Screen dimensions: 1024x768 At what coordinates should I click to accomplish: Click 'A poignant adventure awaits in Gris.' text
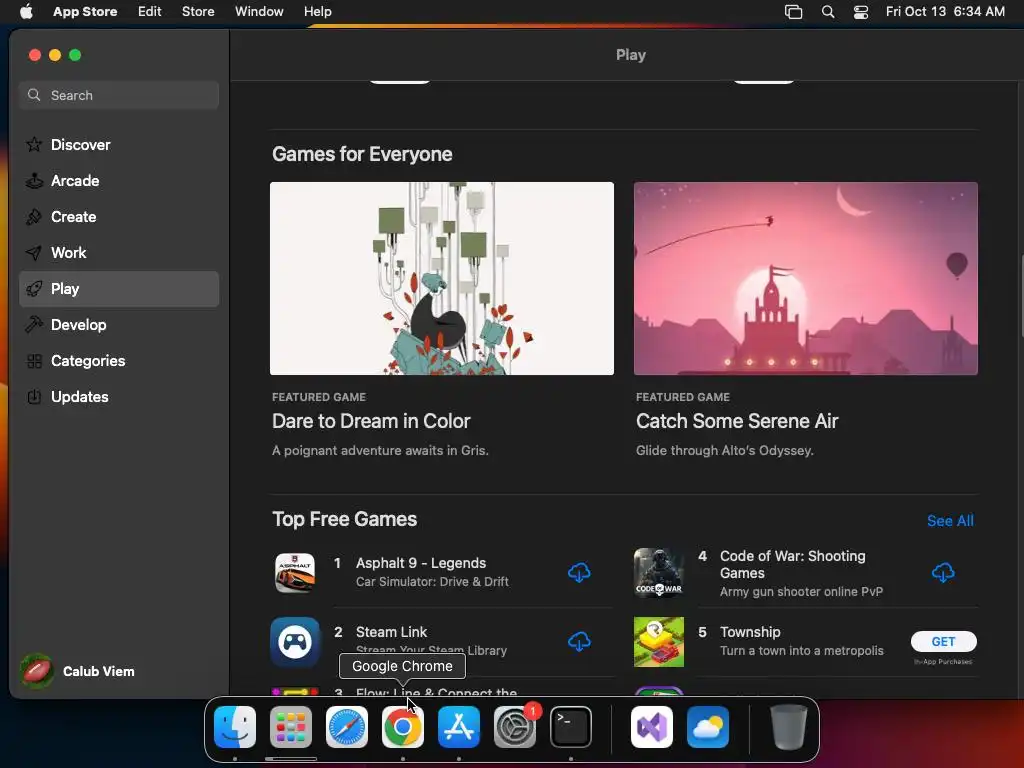point(380,451)
